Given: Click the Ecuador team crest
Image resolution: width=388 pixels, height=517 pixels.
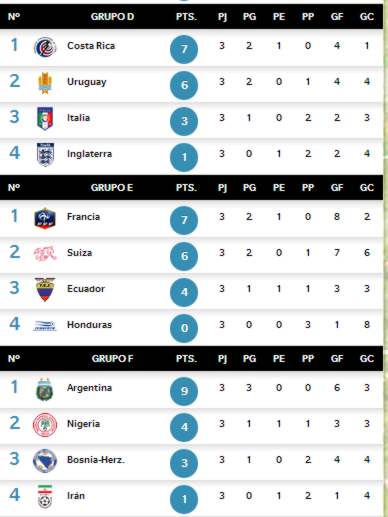Looking at the screenshot, I should (x=45, y=289).
